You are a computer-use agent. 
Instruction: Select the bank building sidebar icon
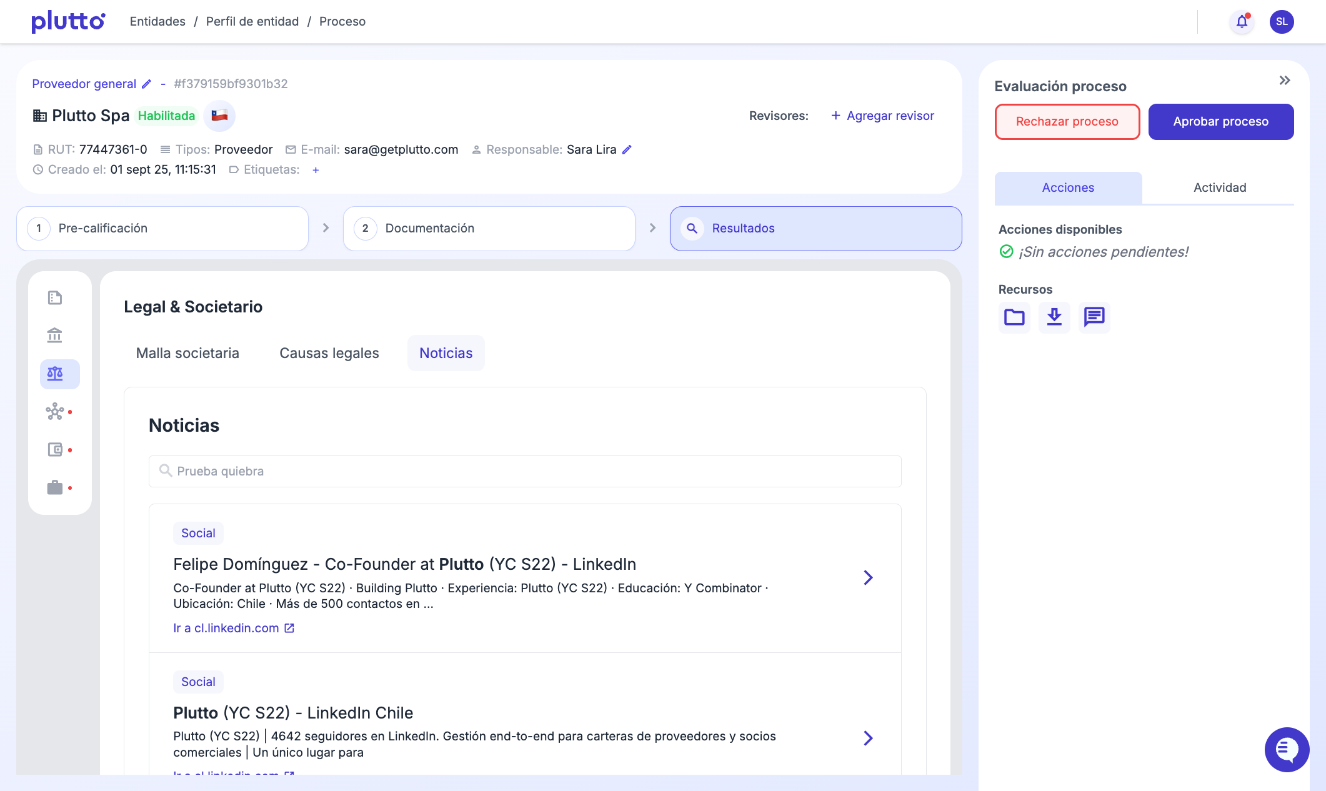point(55,335)
